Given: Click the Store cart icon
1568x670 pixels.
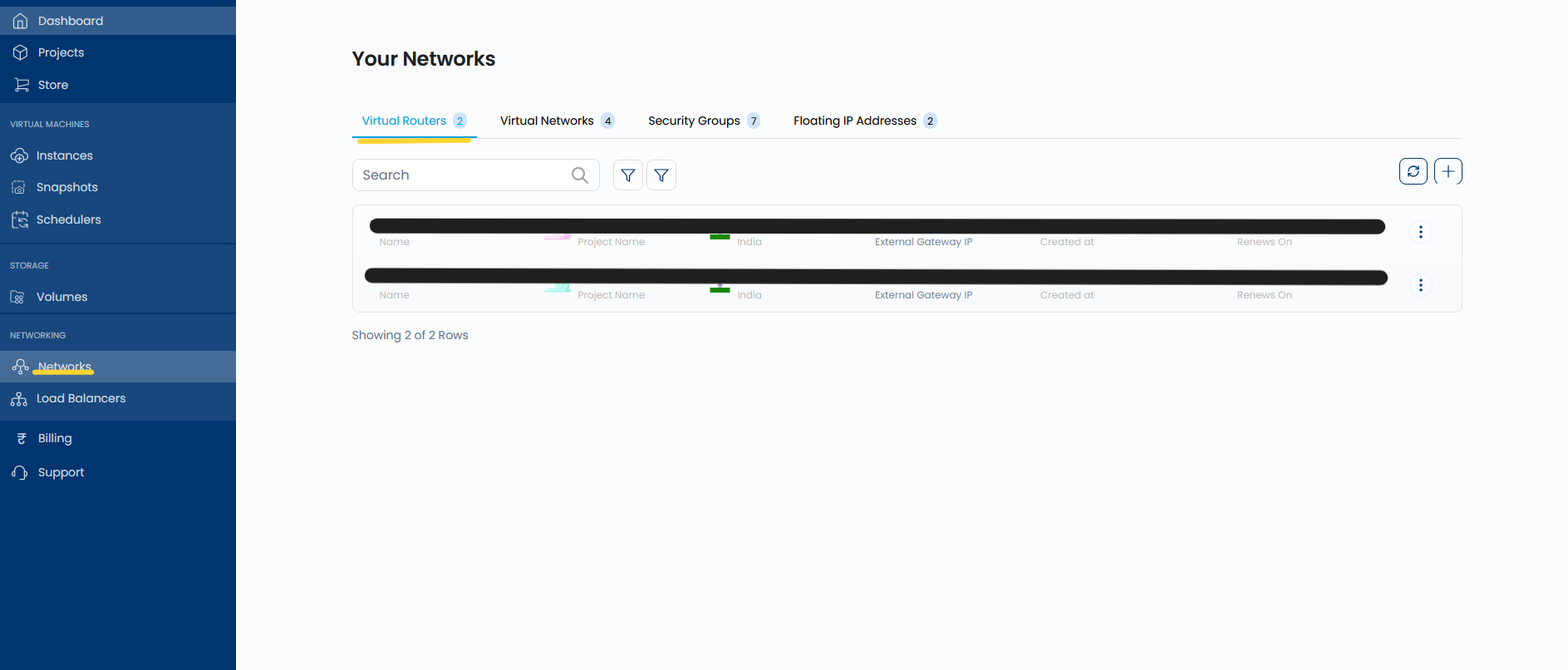Looking at the screenshot, I should coord(22,85).
